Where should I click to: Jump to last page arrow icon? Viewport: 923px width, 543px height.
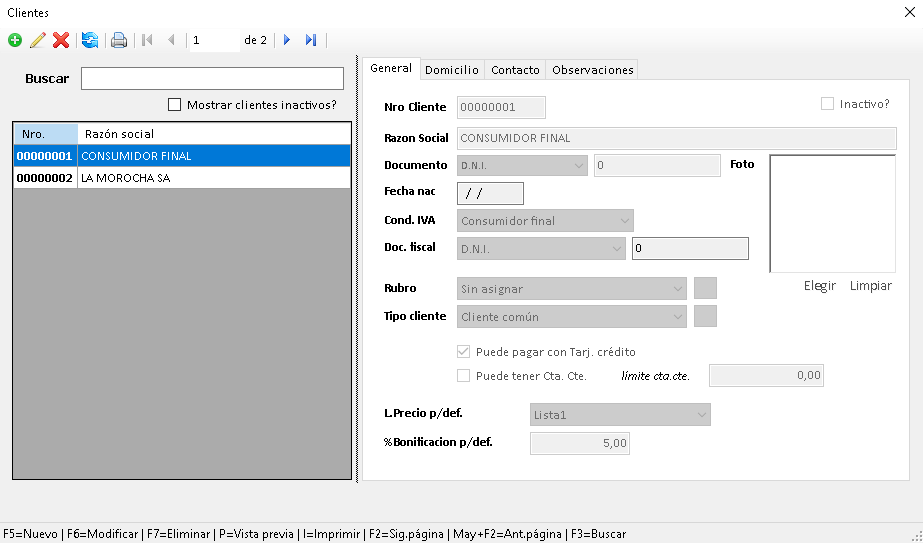[311, 40]
